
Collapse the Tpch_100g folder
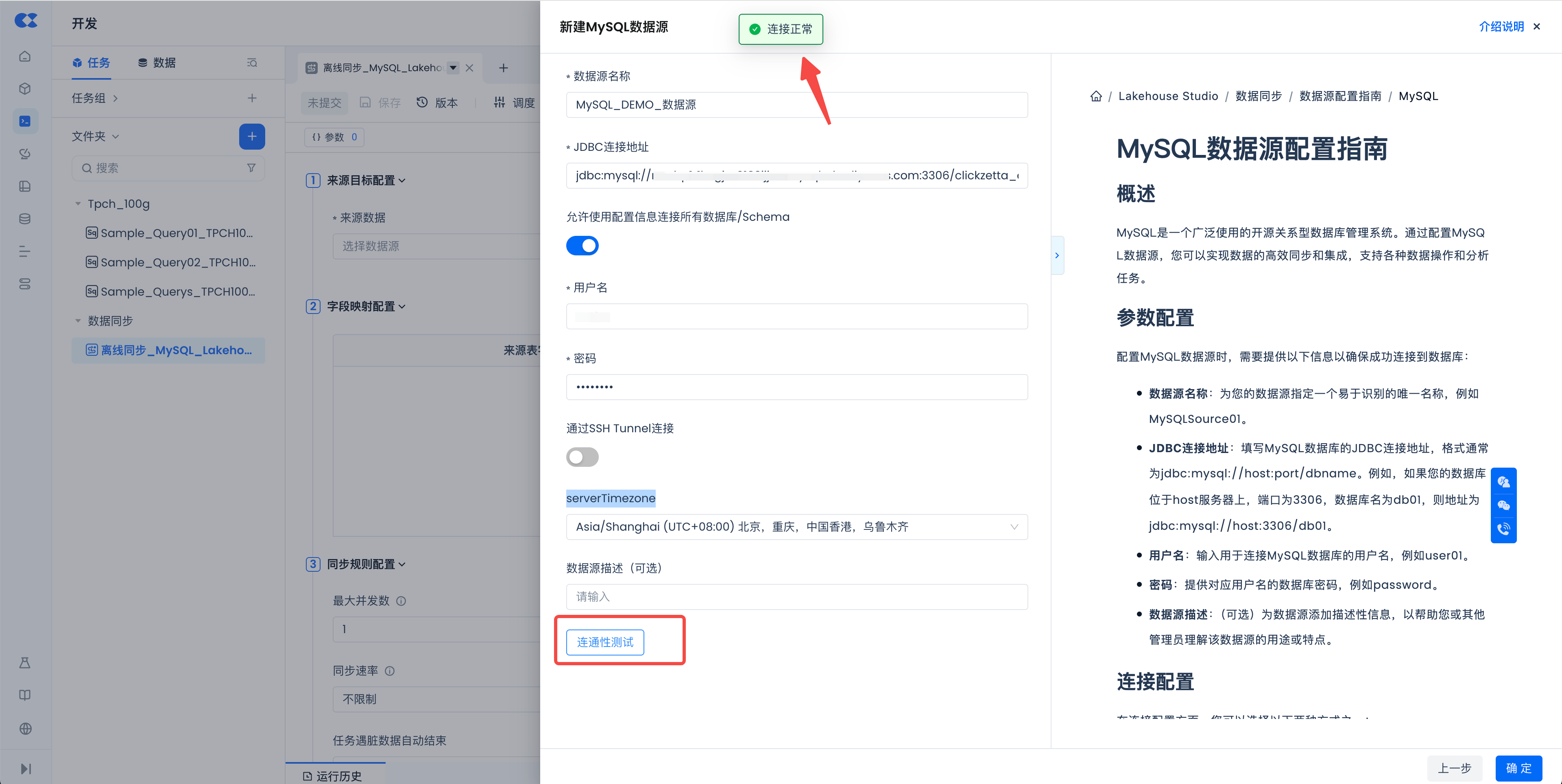[x=78, y=204]
